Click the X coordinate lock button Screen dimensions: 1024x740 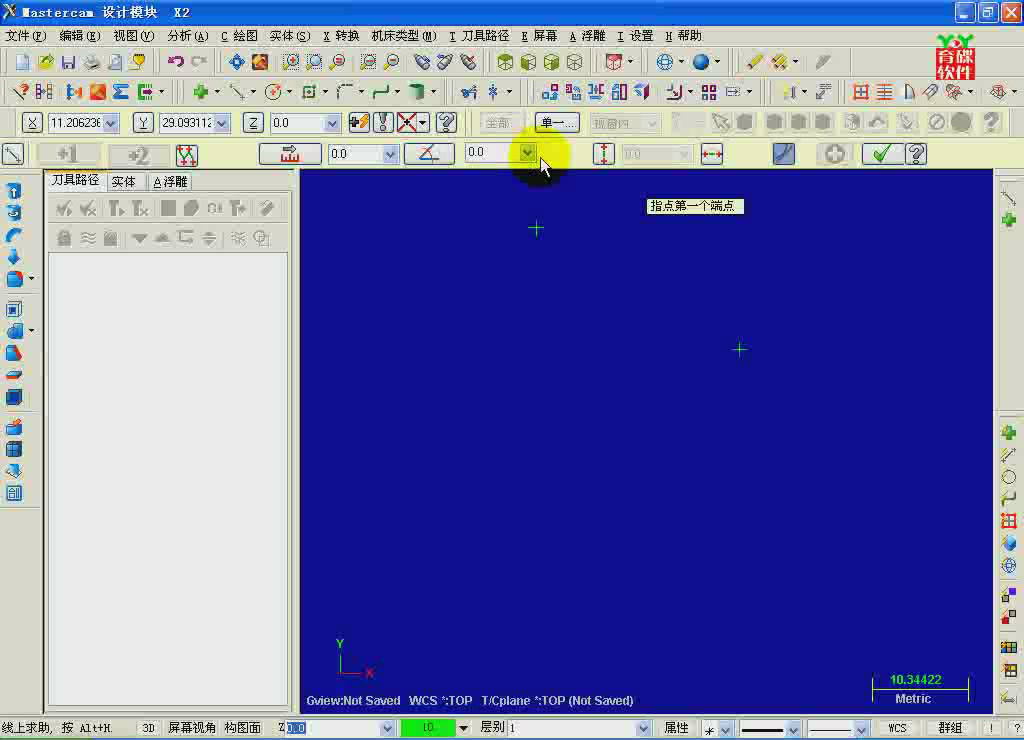point(32,122)
